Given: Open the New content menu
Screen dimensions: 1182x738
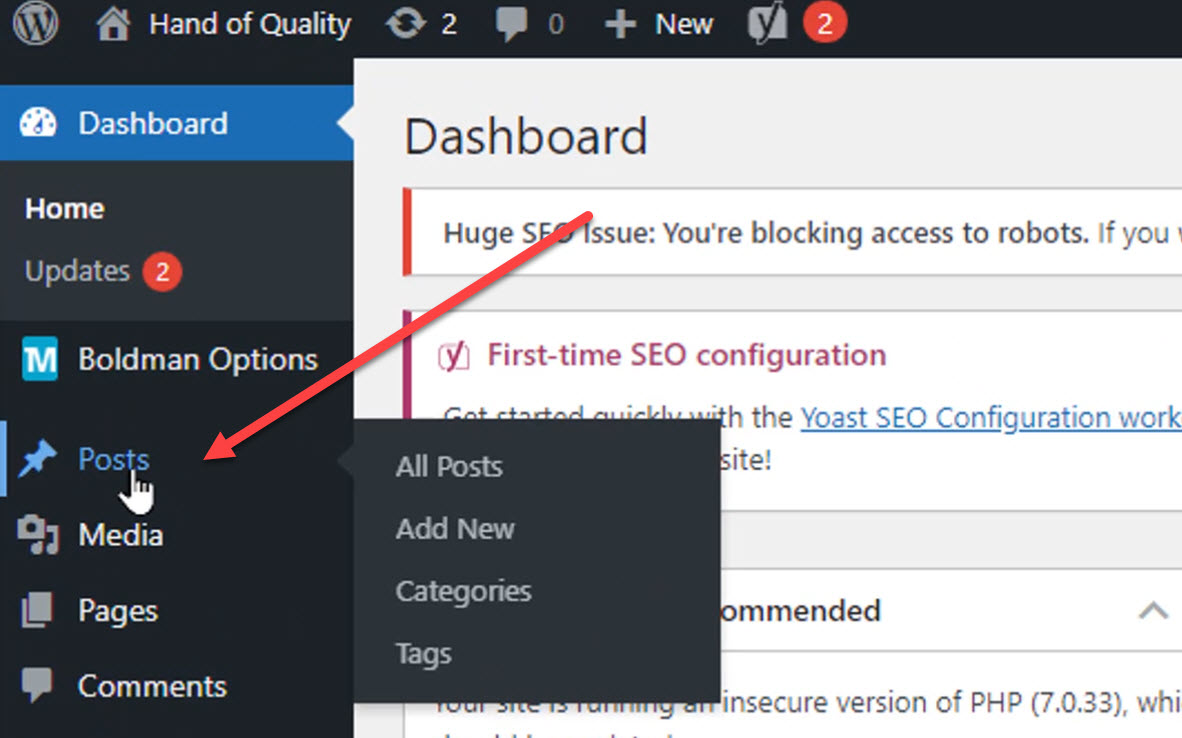Looking at the screenshot, I should (x=683, y=24).
